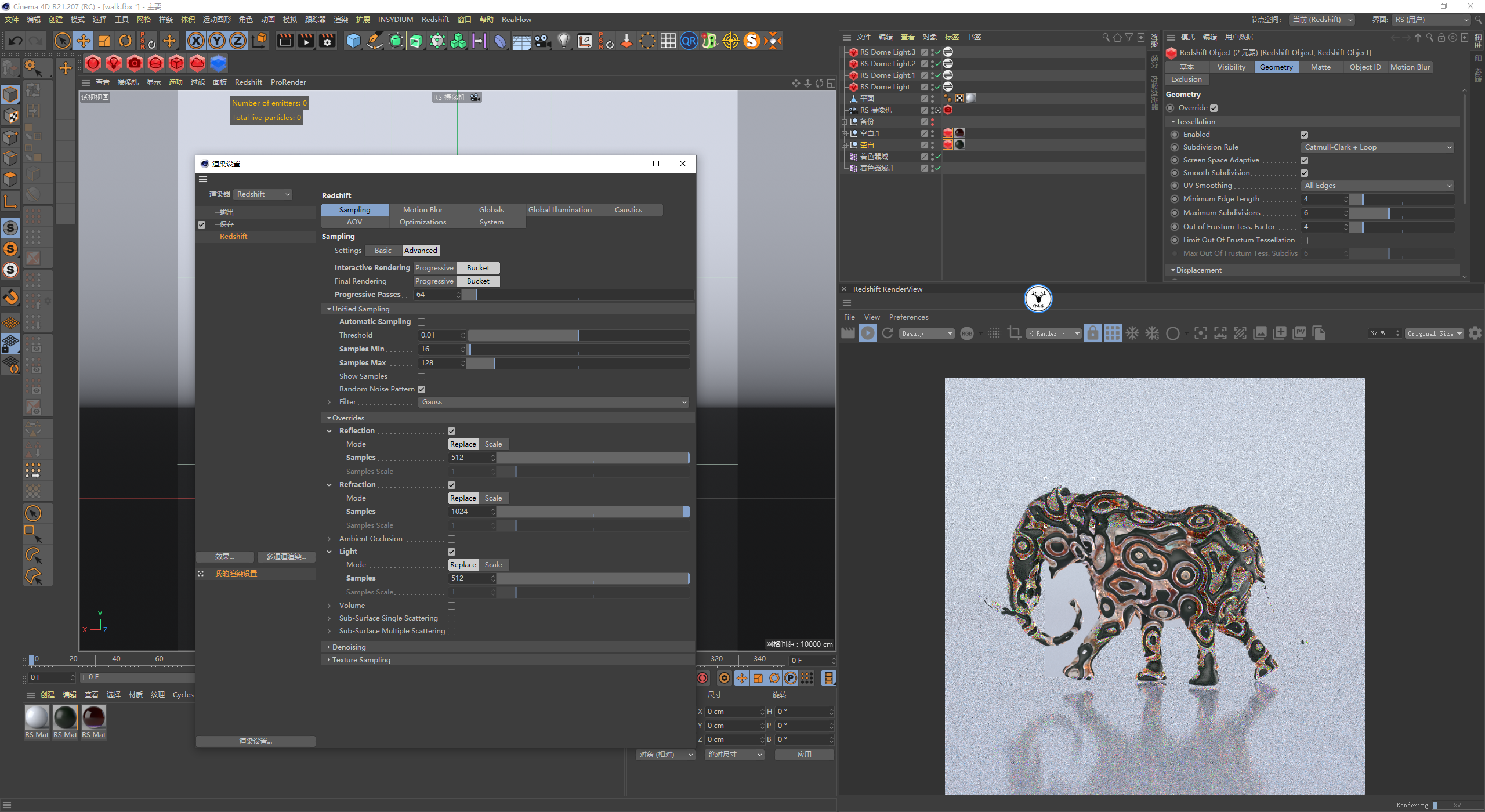Screen dimensions: 1485x812
Task: Click the Redshift dome light shelf icon
Action: (155, 63)
